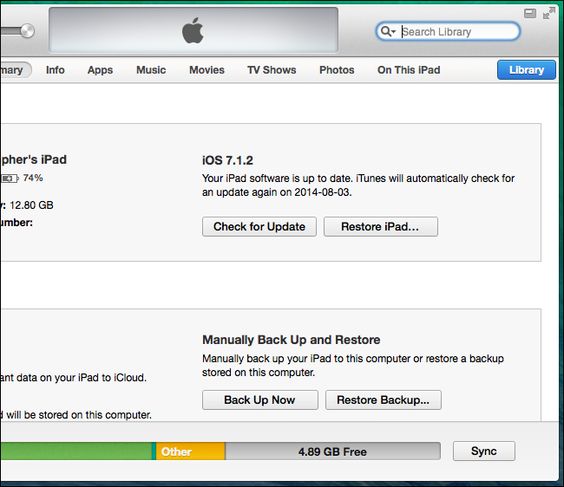Click the volume slider knob
564x487 pixels.
(x=27, y=31)
